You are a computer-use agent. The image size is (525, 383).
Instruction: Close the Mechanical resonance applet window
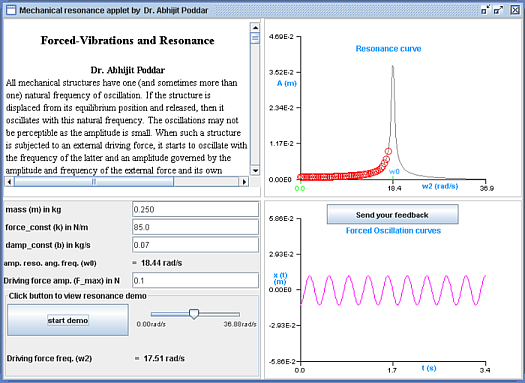pyautogui.click(x=515, y=10)
